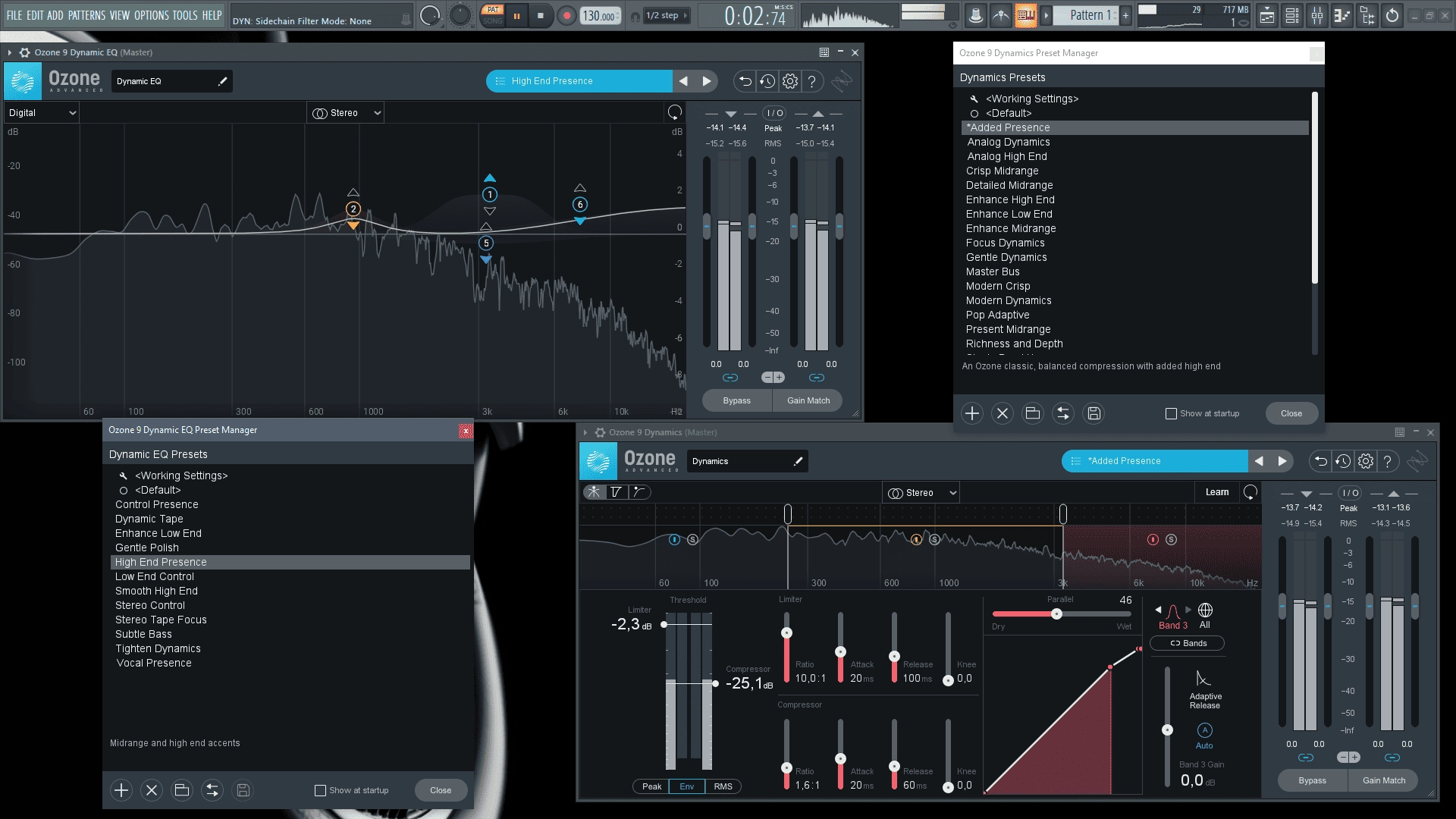The height and width of the screenshot is (819, 1456).
Task: Open the Playlist view icon in toolbar
Action: point(1267,15)
